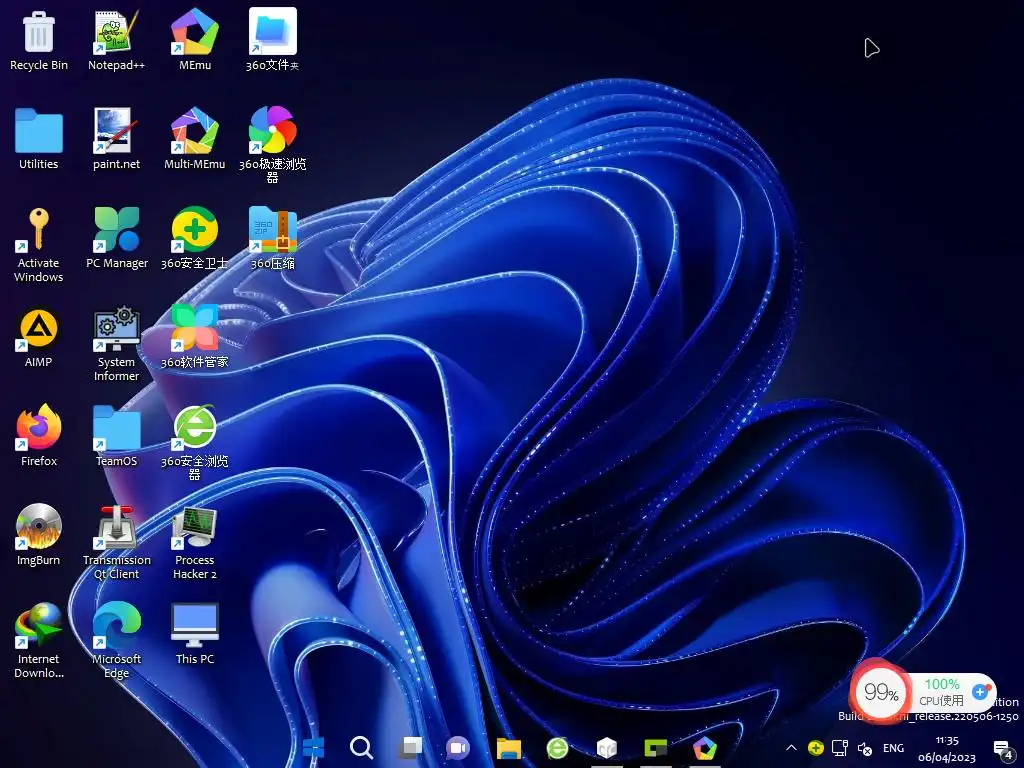Select the Multi-MEmu shortcut
Image resolution: width=1024 pixels, height=768 pixels.
[195, 139]
